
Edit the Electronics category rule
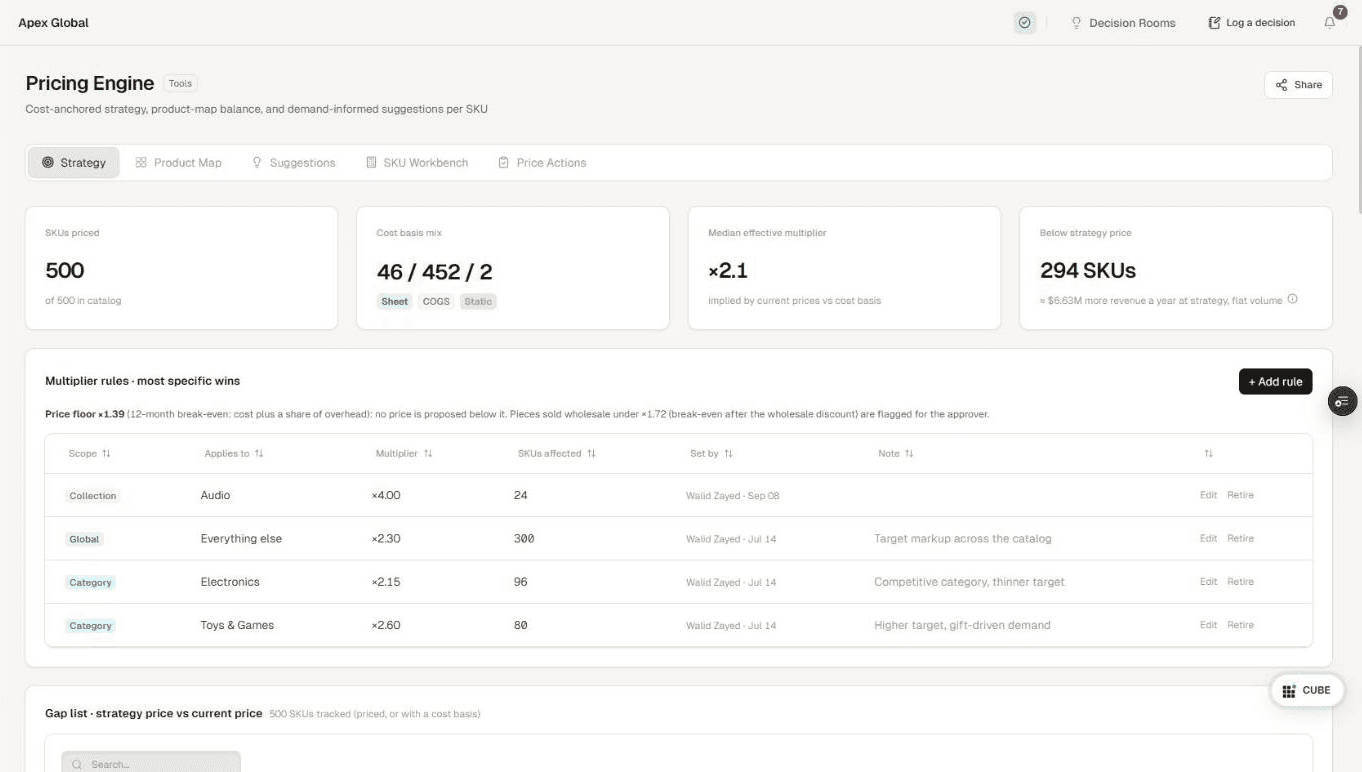pyautogui.click(x=1208, y=582)
